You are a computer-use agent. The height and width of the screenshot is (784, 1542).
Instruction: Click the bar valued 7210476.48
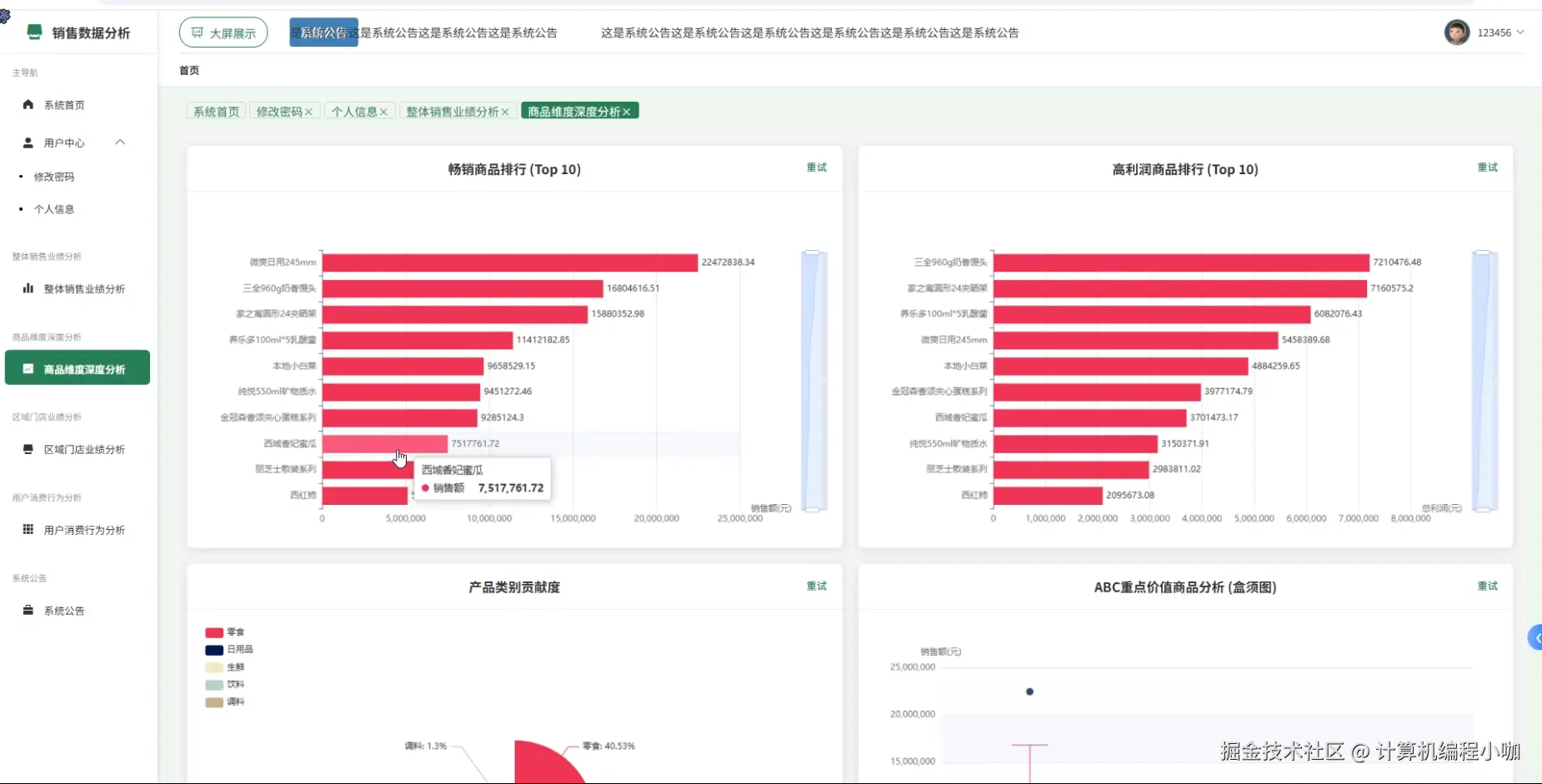1181,262
